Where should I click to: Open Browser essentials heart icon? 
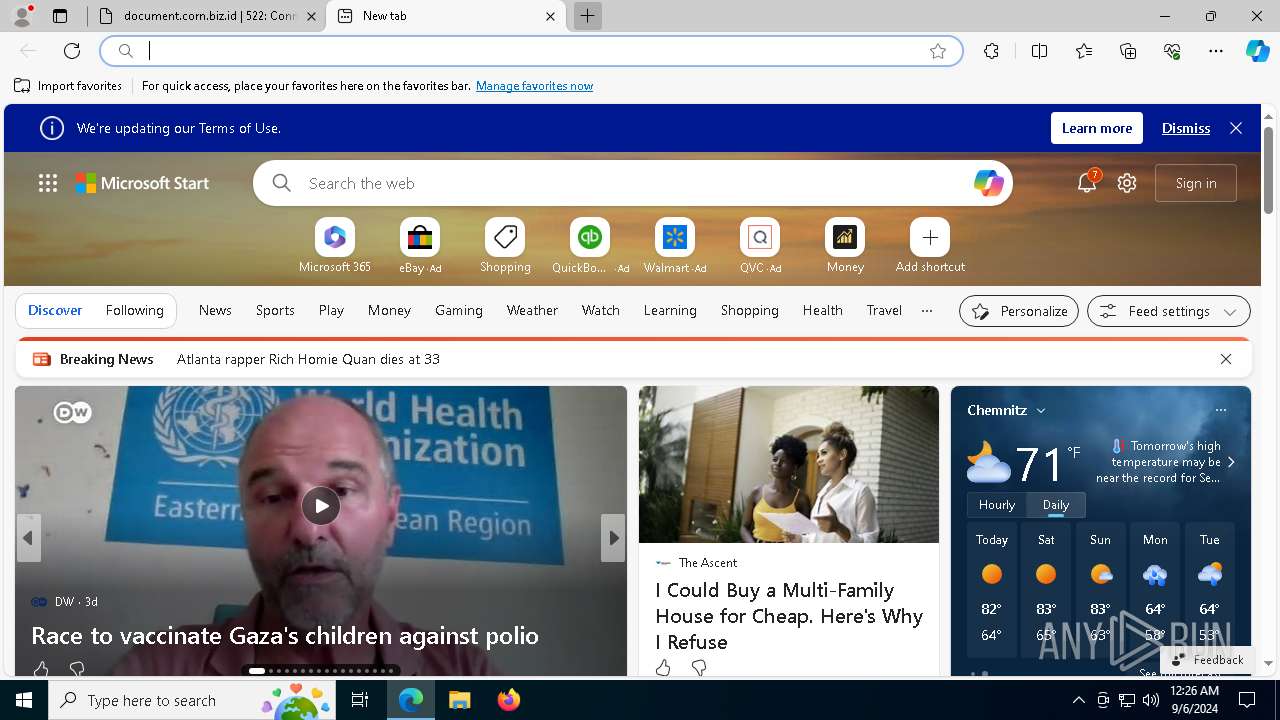click(x=1172, y=51)
